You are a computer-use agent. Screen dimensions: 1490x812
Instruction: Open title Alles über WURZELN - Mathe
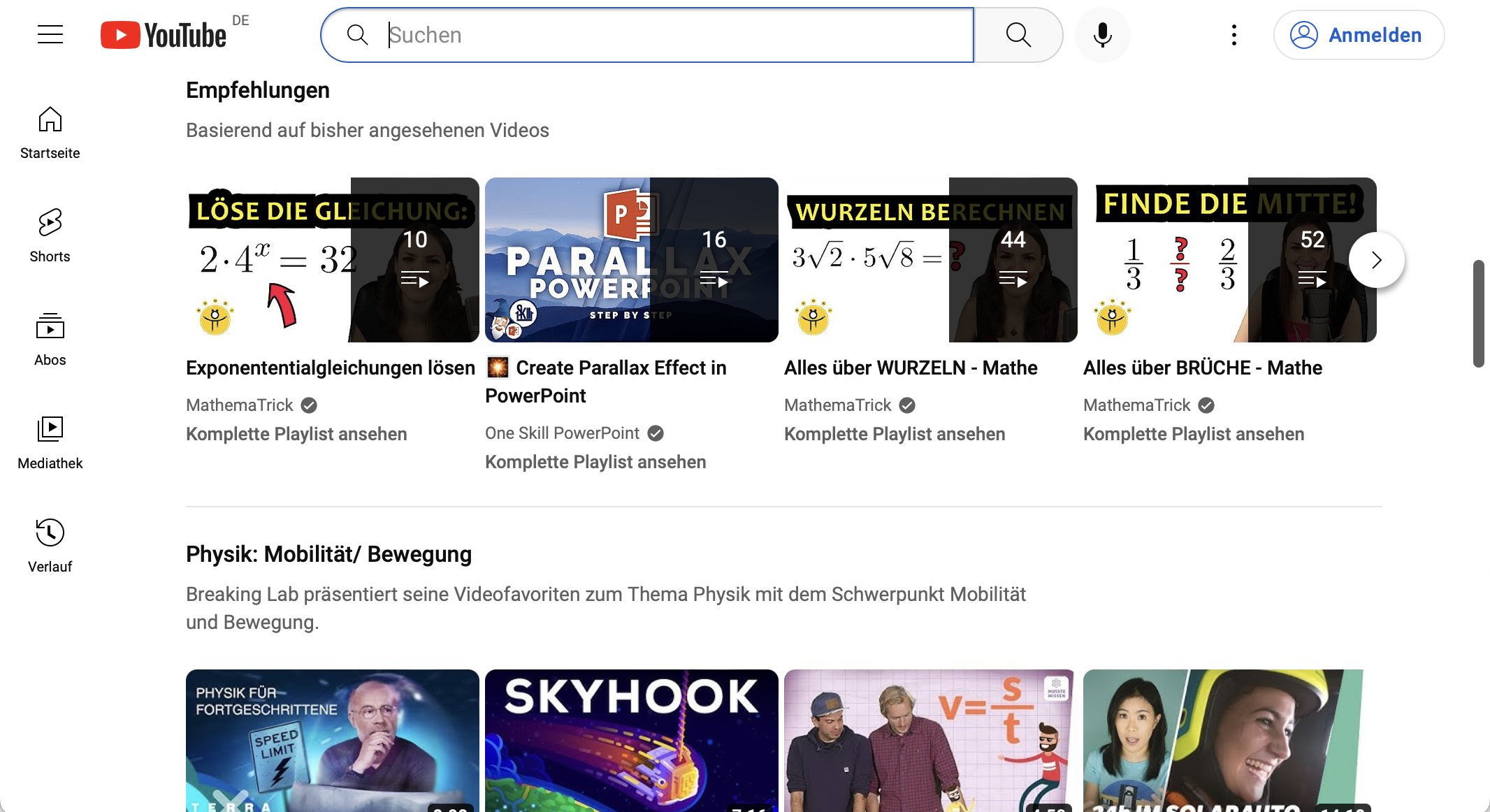911,368
